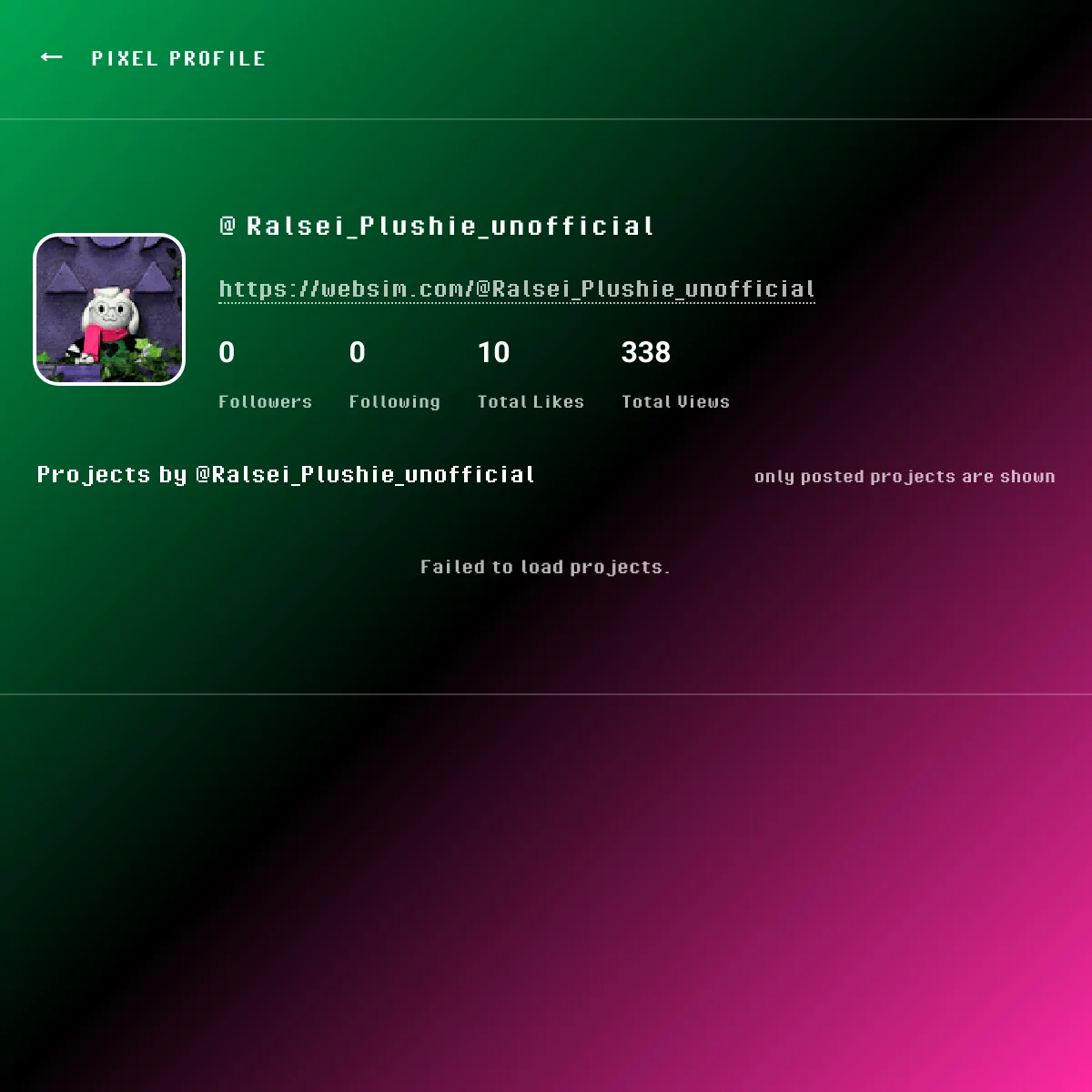Click the @ symbol before the username
The height and width of the screenshot is (1092, 1092).
(227, 225)
